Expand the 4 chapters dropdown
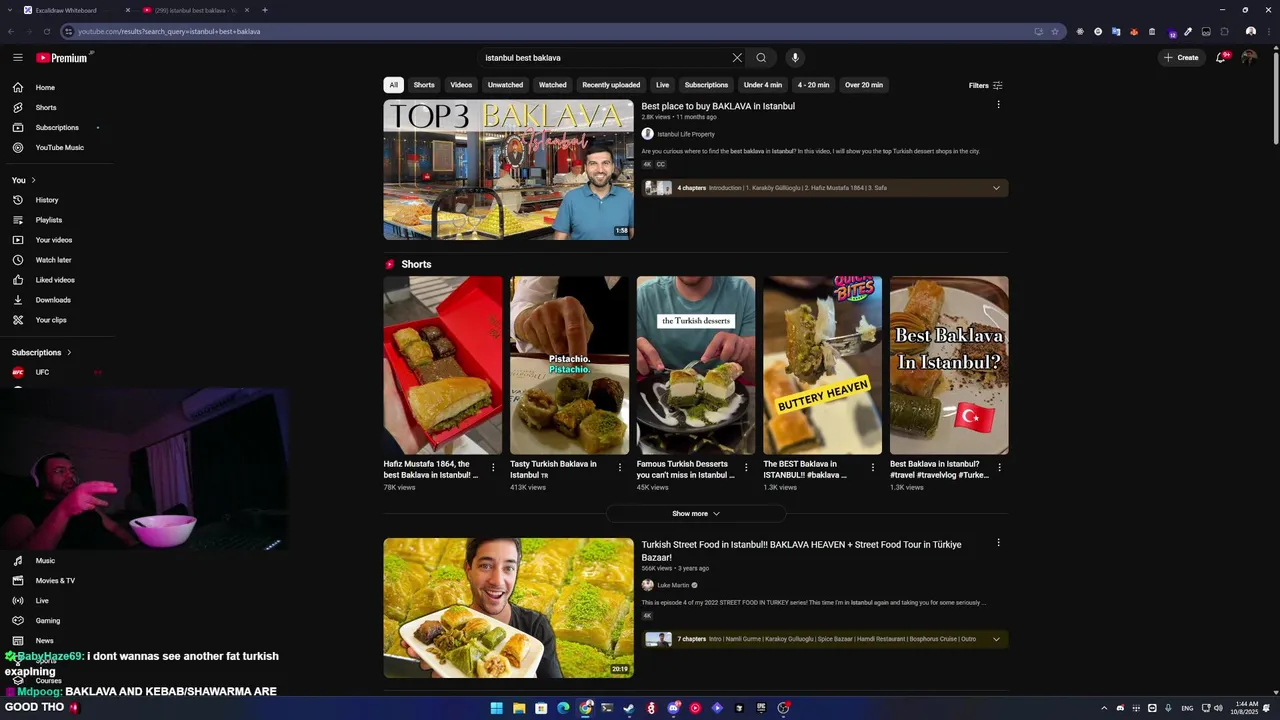The image size is (1280, 720). (x=996, y=188)
